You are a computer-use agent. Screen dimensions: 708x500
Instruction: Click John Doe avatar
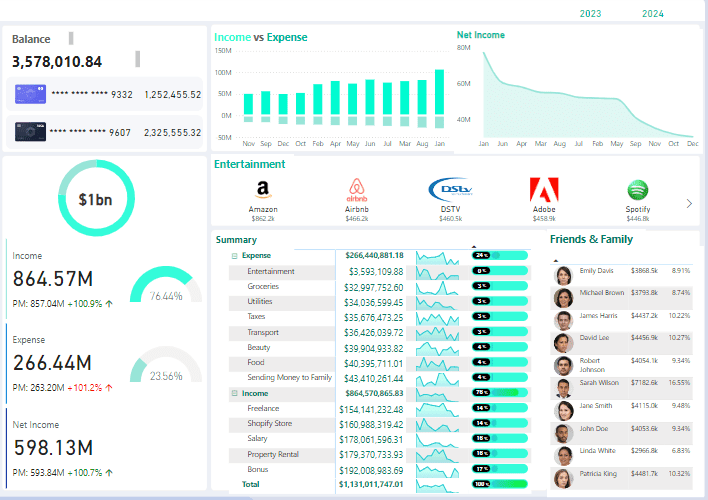click(x=563, y=433)
